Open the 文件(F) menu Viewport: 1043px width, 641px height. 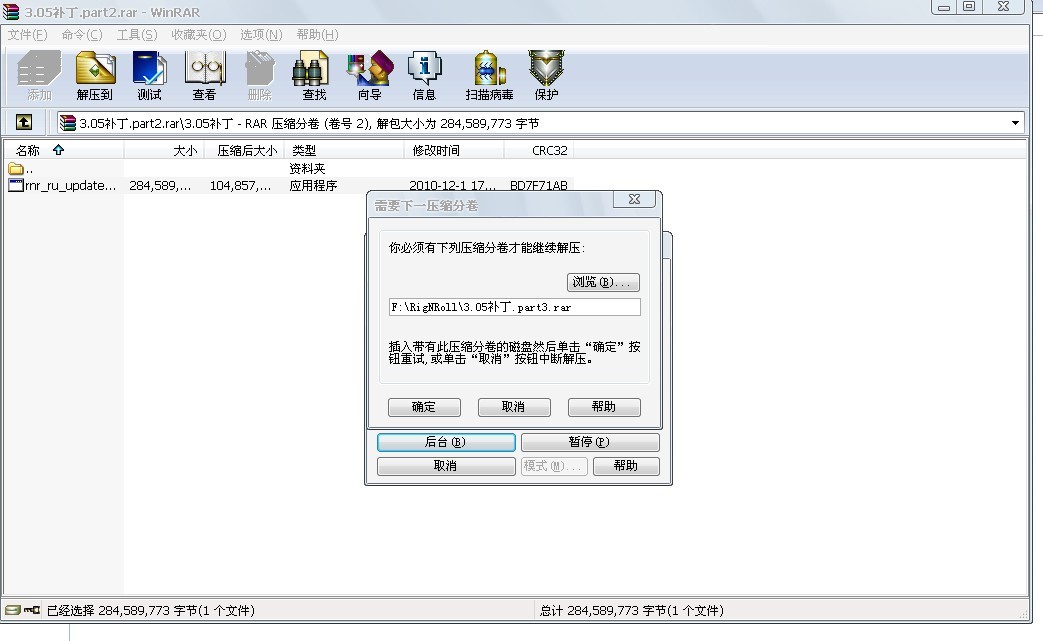pyautogui.click(x=27, y=35)
